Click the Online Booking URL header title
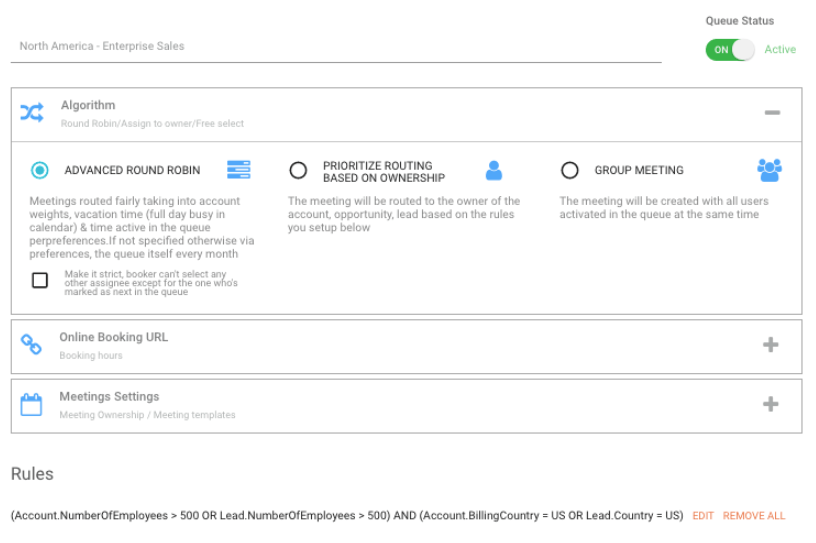 click(113, 337)
